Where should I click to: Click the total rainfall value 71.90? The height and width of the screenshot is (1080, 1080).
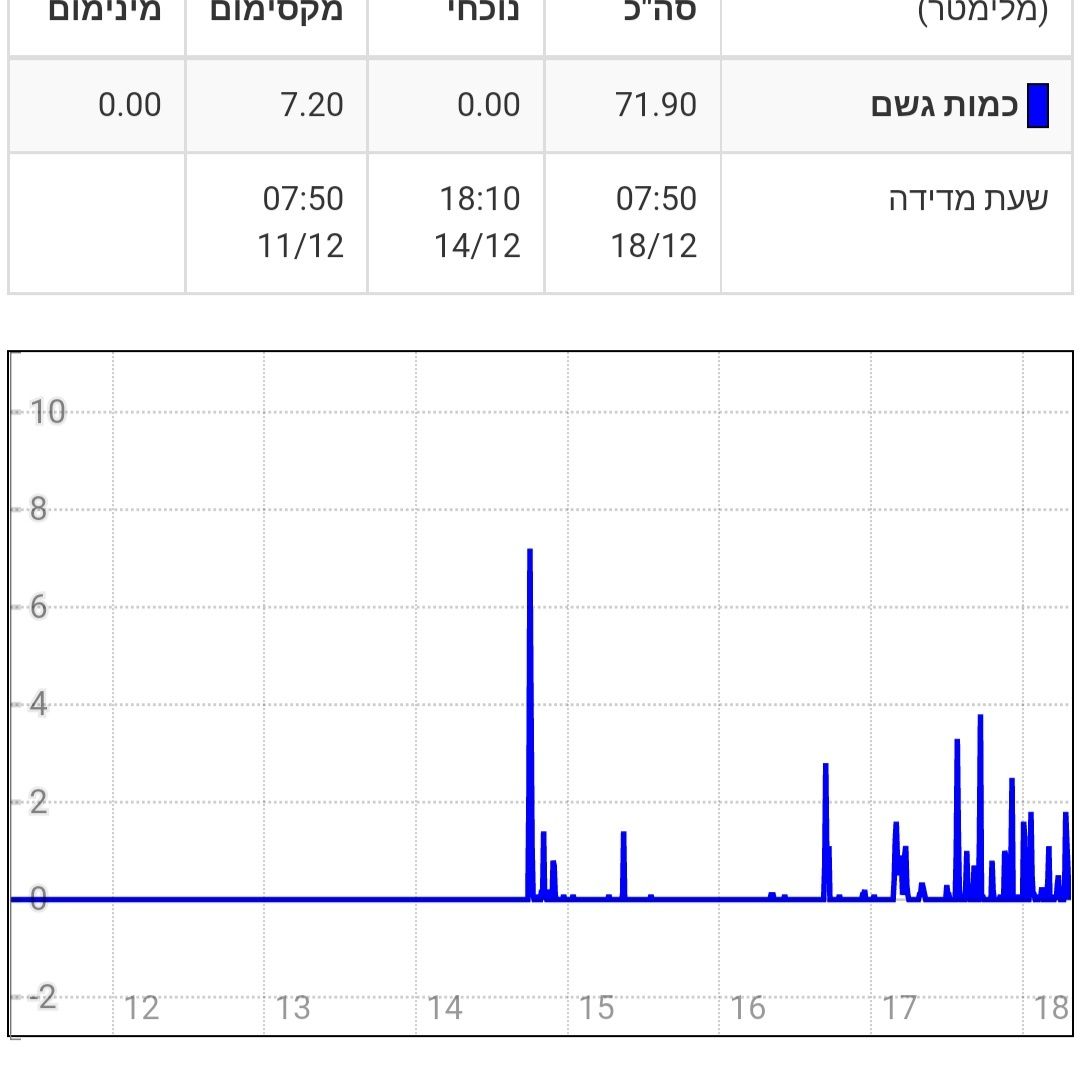[656, 105]
